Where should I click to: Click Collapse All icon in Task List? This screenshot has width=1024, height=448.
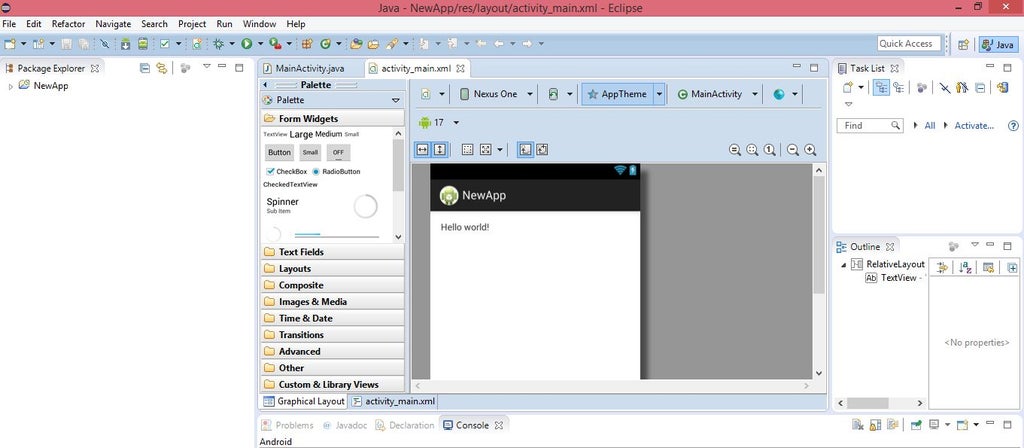980,88
